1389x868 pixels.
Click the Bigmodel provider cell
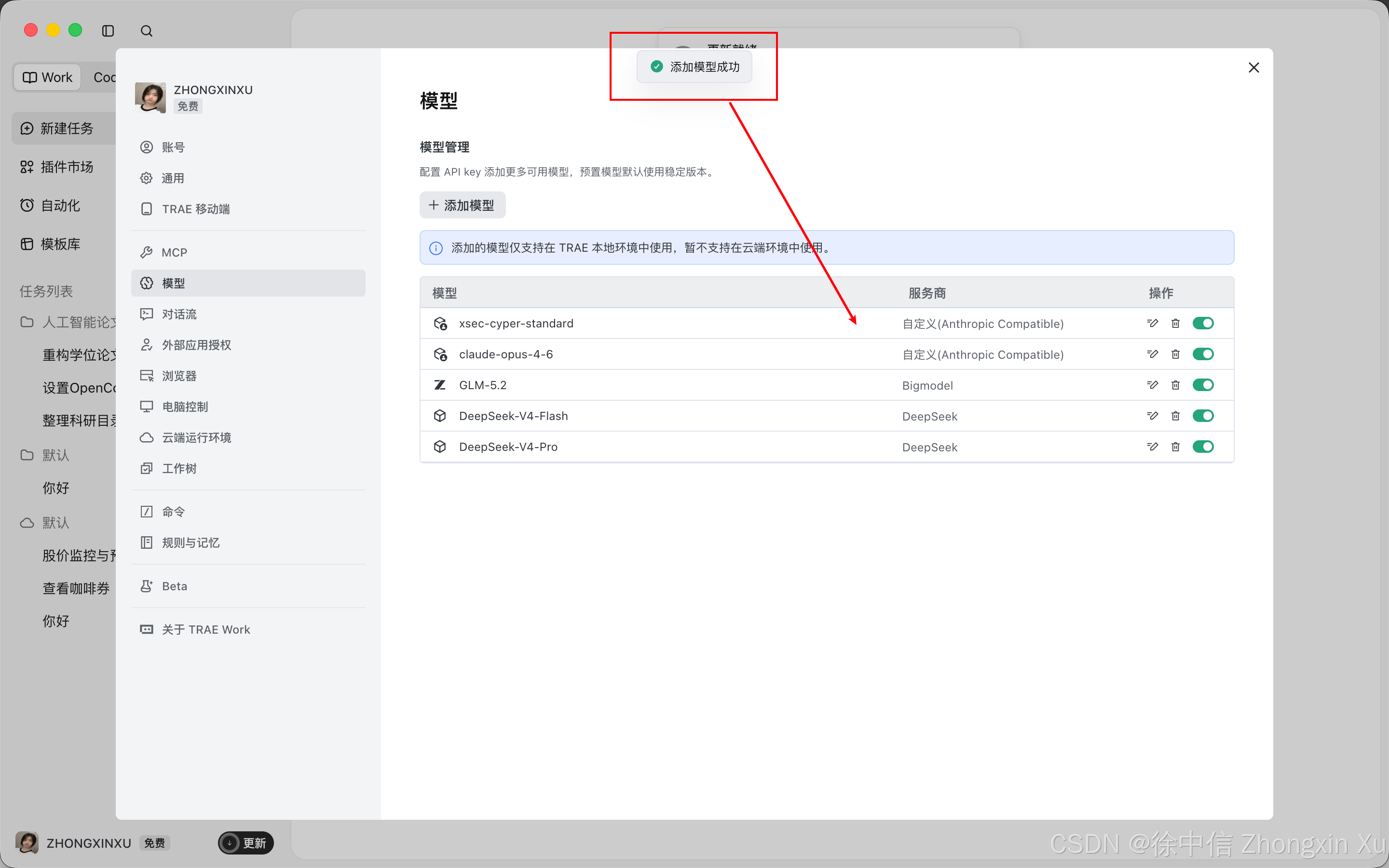pyautogui.click(x=927, y=385)
